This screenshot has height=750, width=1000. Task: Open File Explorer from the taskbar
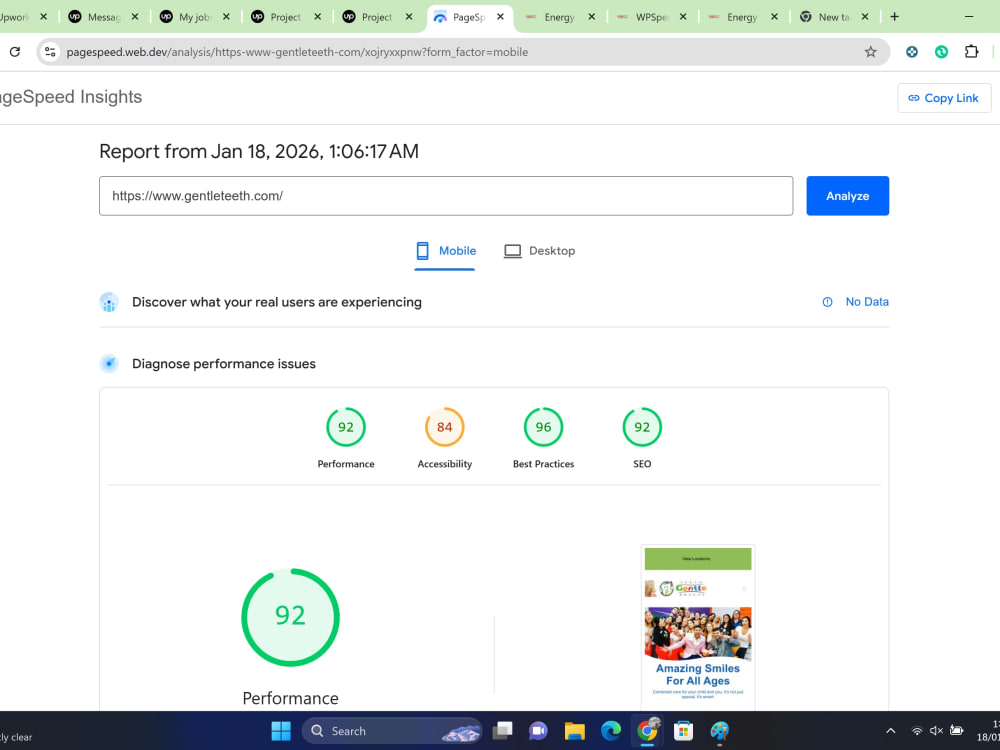(575, 731)
